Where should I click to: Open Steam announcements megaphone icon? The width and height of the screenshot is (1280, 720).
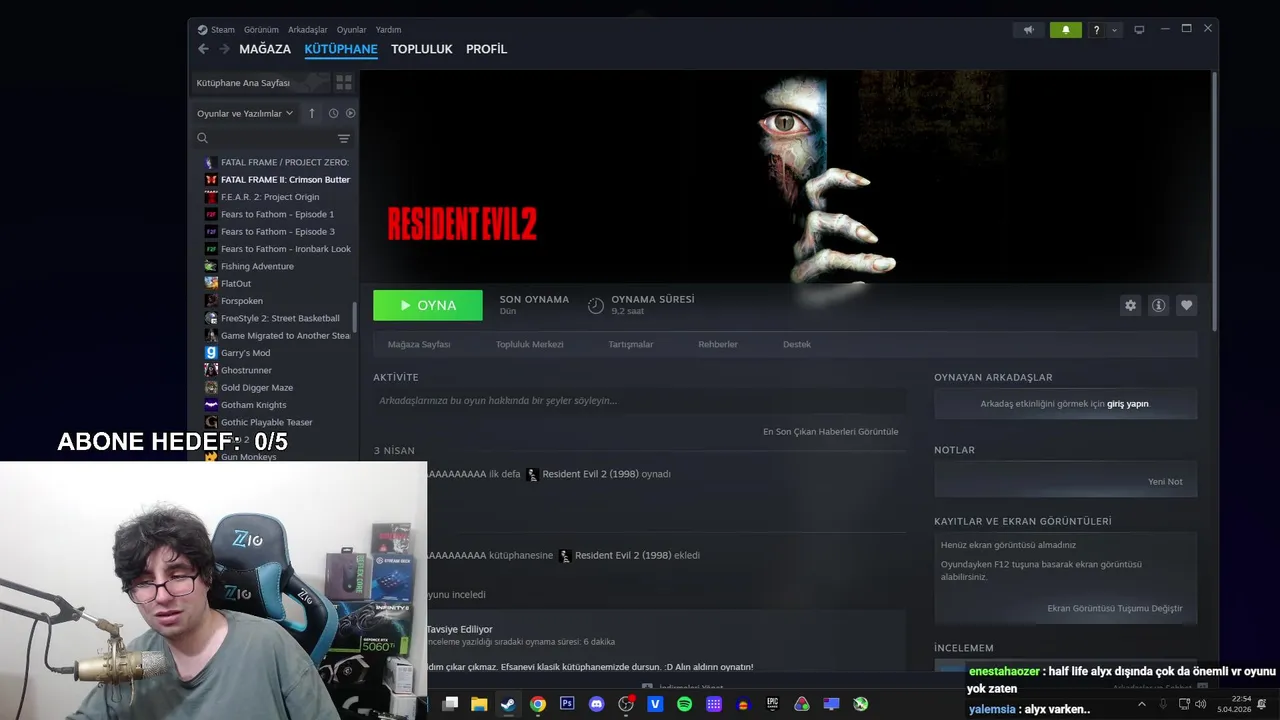pyautogui.click(x=1028, y=30)
